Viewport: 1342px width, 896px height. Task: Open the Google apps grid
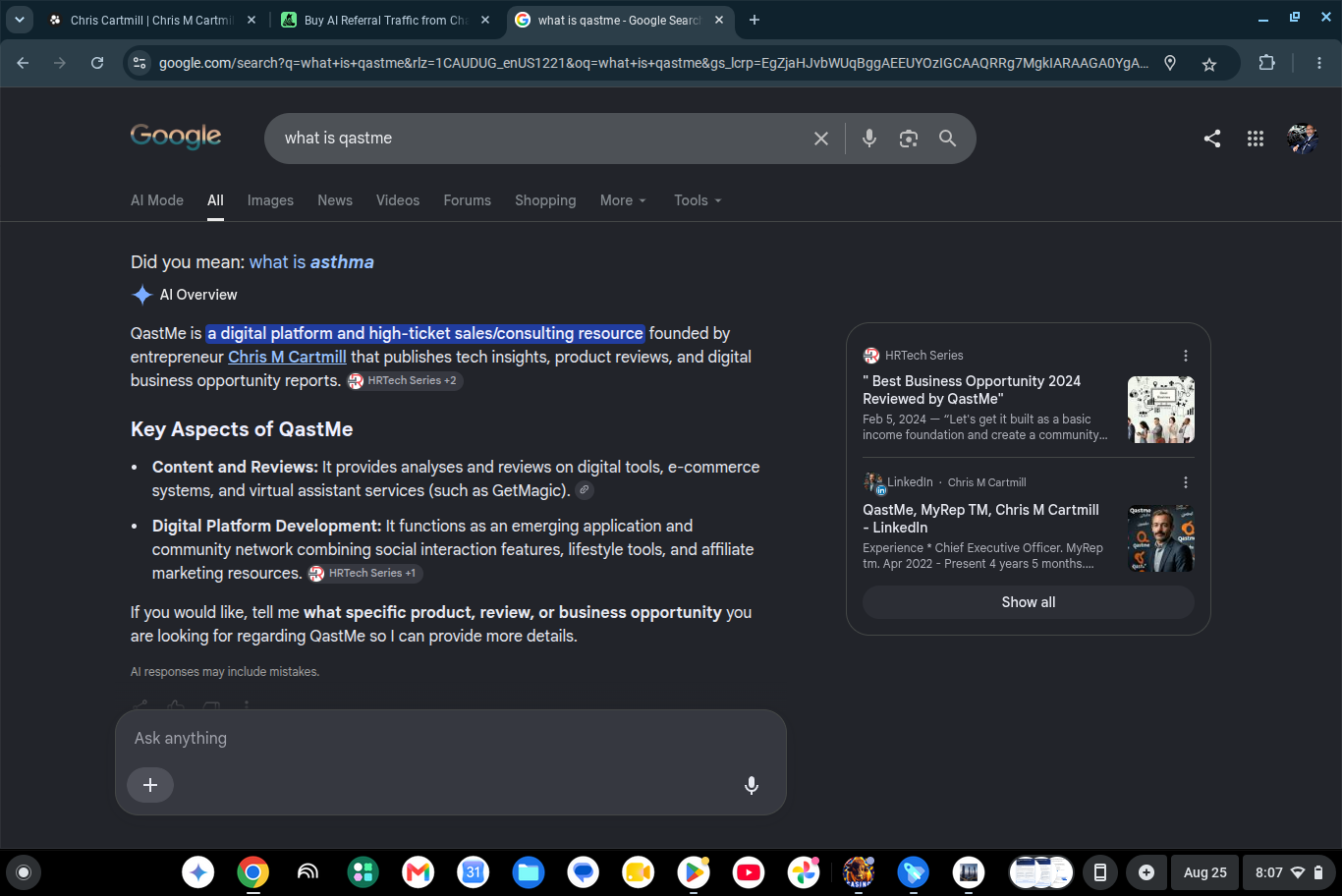(1256, 139)
